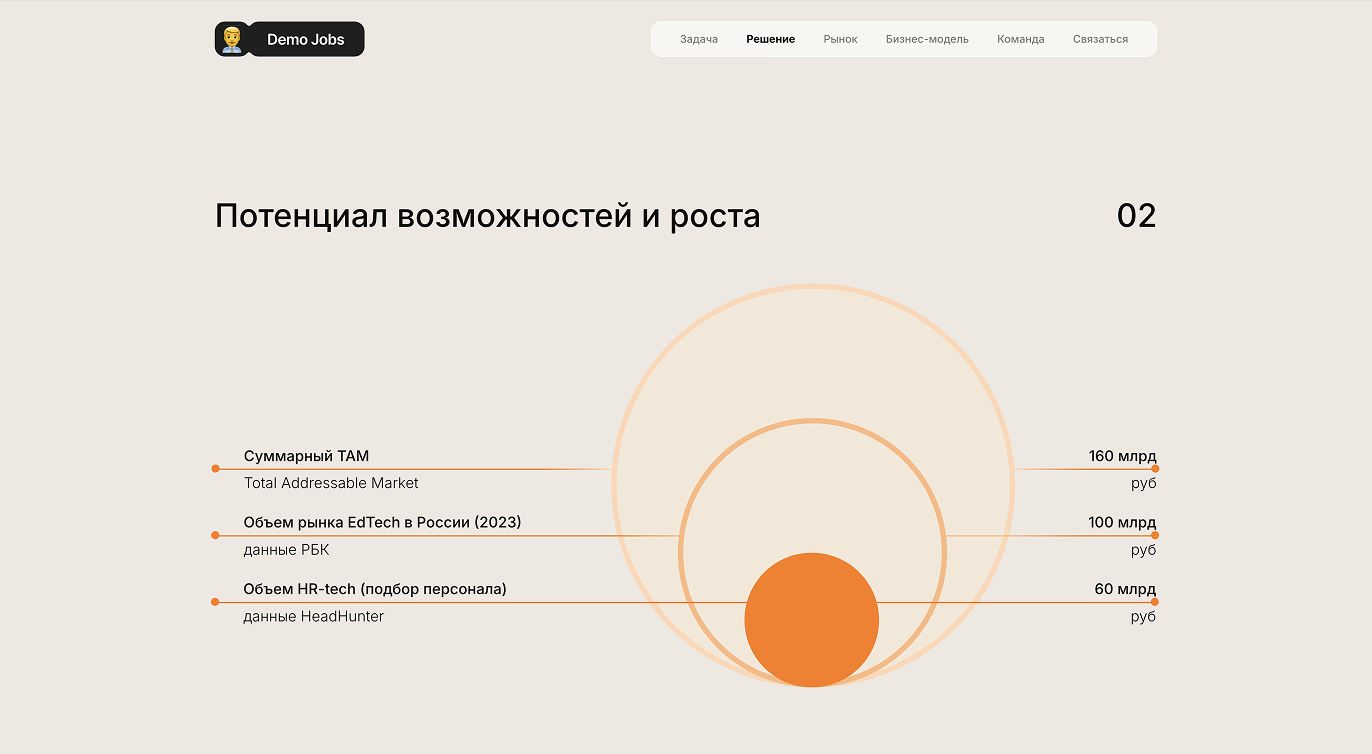Select the Решение nav item
Screen dimensions: 1372x754
(x=771, y=39)
